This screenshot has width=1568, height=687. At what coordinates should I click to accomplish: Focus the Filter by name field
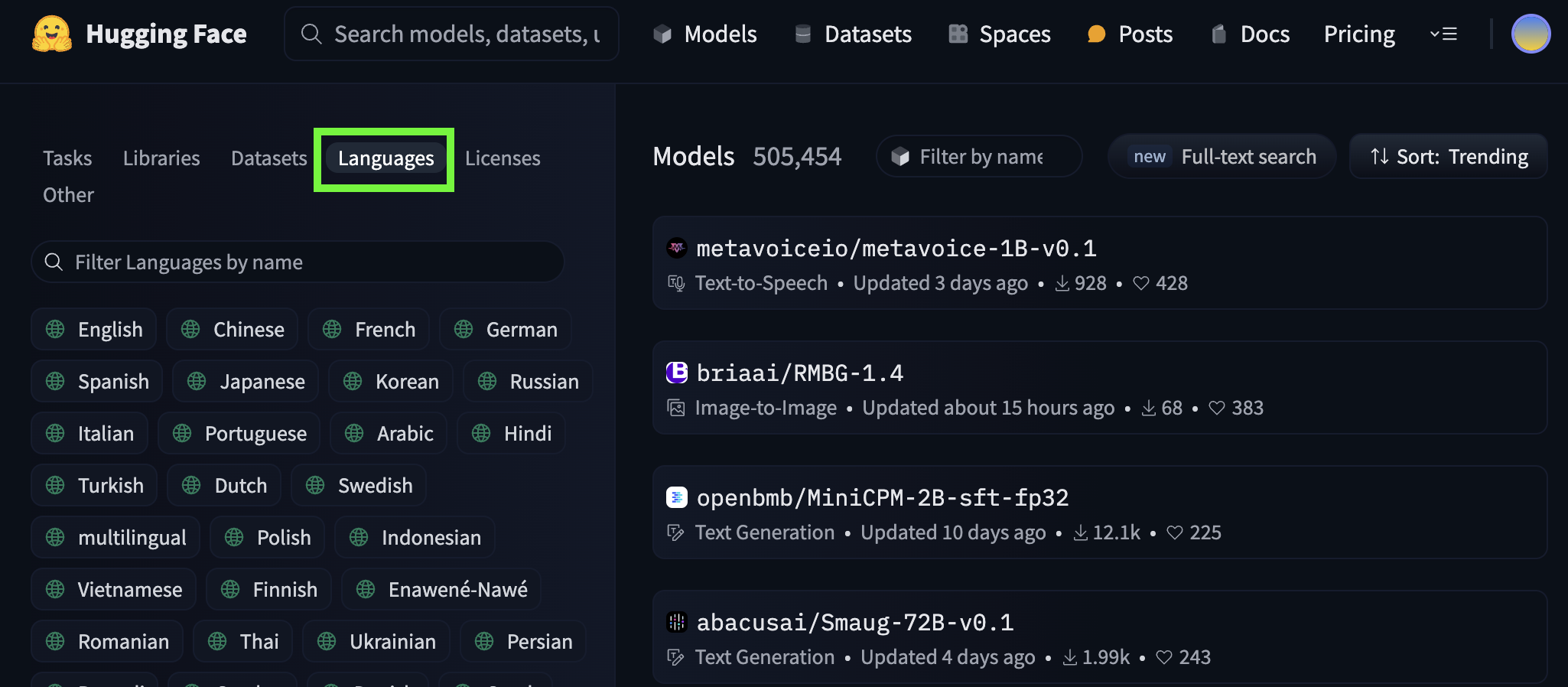pyautogui.click(x=979, y=157)
